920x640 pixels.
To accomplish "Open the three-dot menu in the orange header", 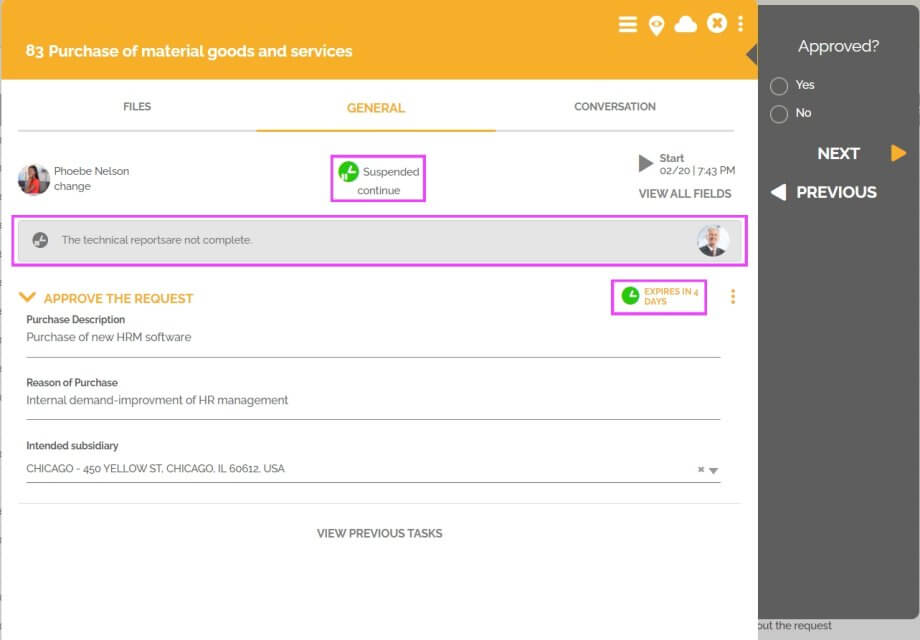I will tap(741, 25).
